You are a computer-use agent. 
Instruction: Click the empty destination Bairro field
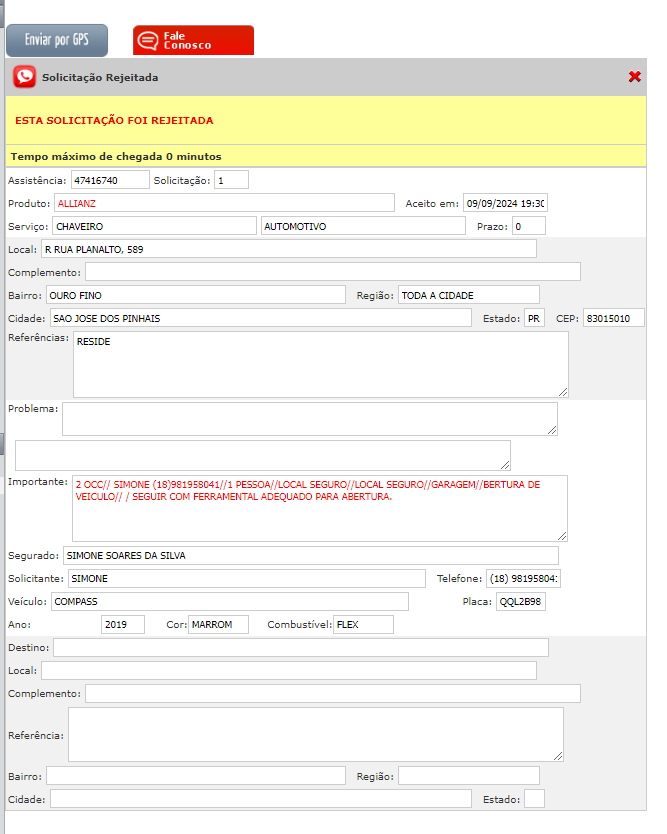tap(196, 775)
